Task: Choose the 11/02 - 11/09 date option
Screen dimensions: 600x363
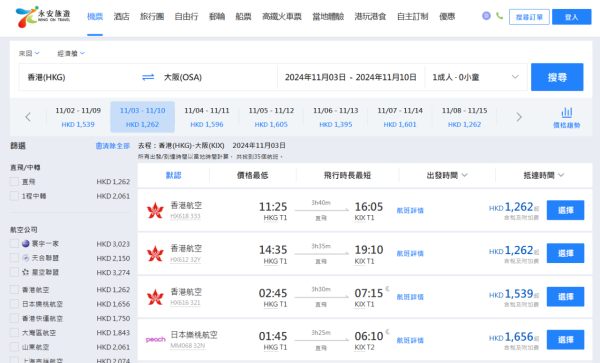Action: [x=78, y=117]
